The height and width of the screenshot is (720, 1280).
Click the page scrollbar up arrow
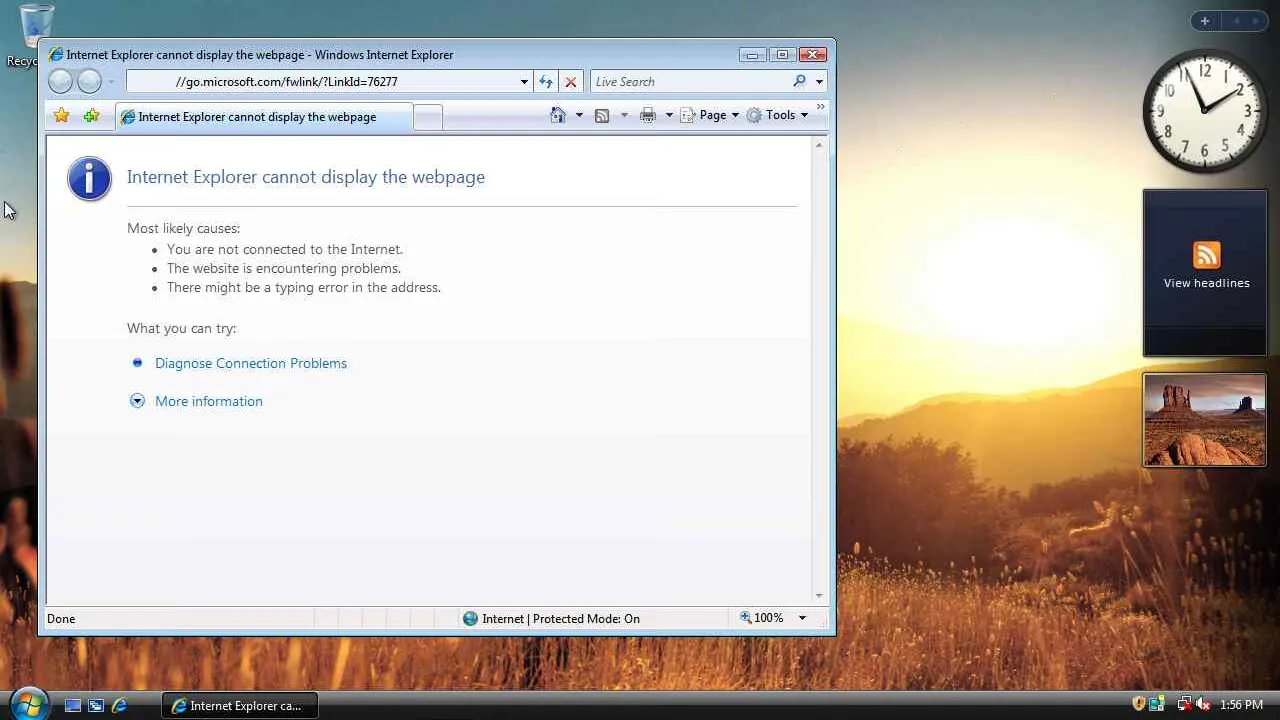pyautogui.click(x=819, y=146)
